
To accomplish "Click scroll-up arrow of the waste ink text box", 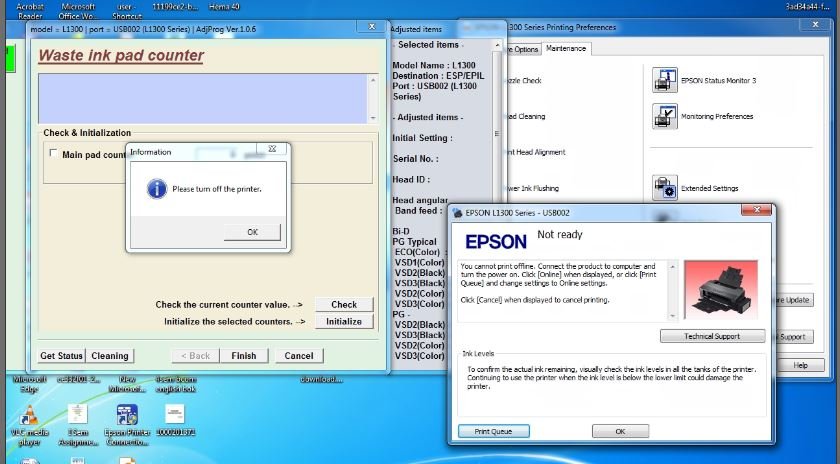I will pyautogui.click(x=373, y=80).
